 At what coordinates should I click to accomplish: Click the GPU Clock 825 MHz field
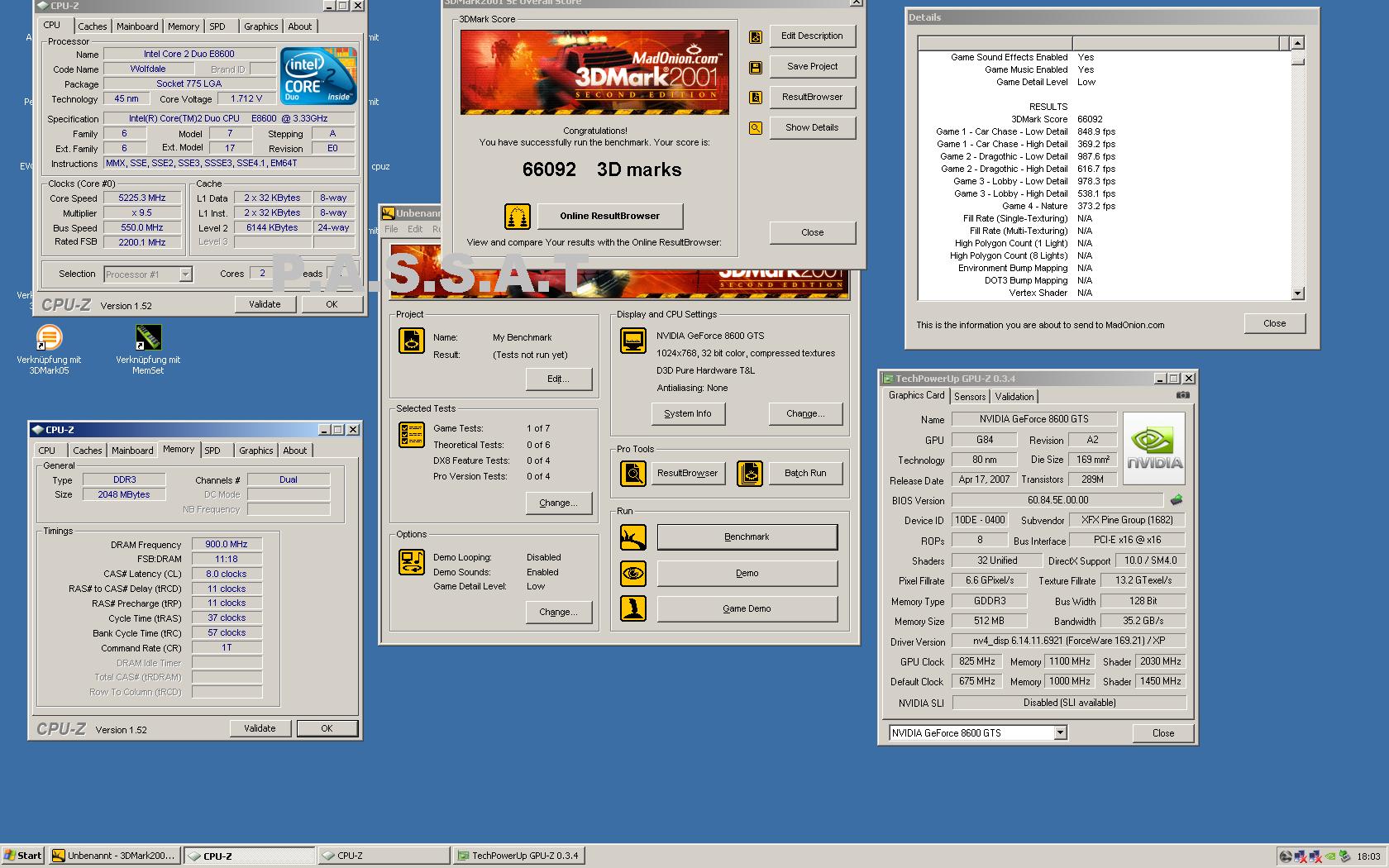(977, 662)
